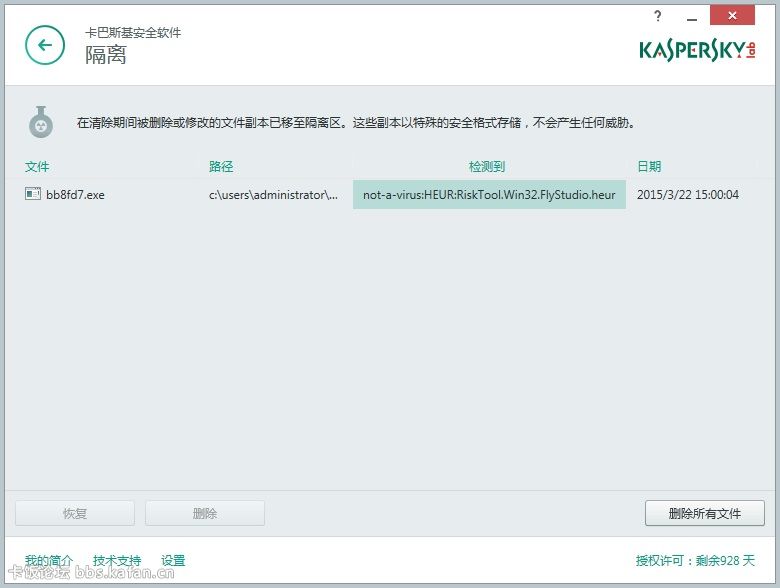Sort by the 文件 column header
Image resolution: width=780 pixels, height=588 pixels.
pos(37,167)
